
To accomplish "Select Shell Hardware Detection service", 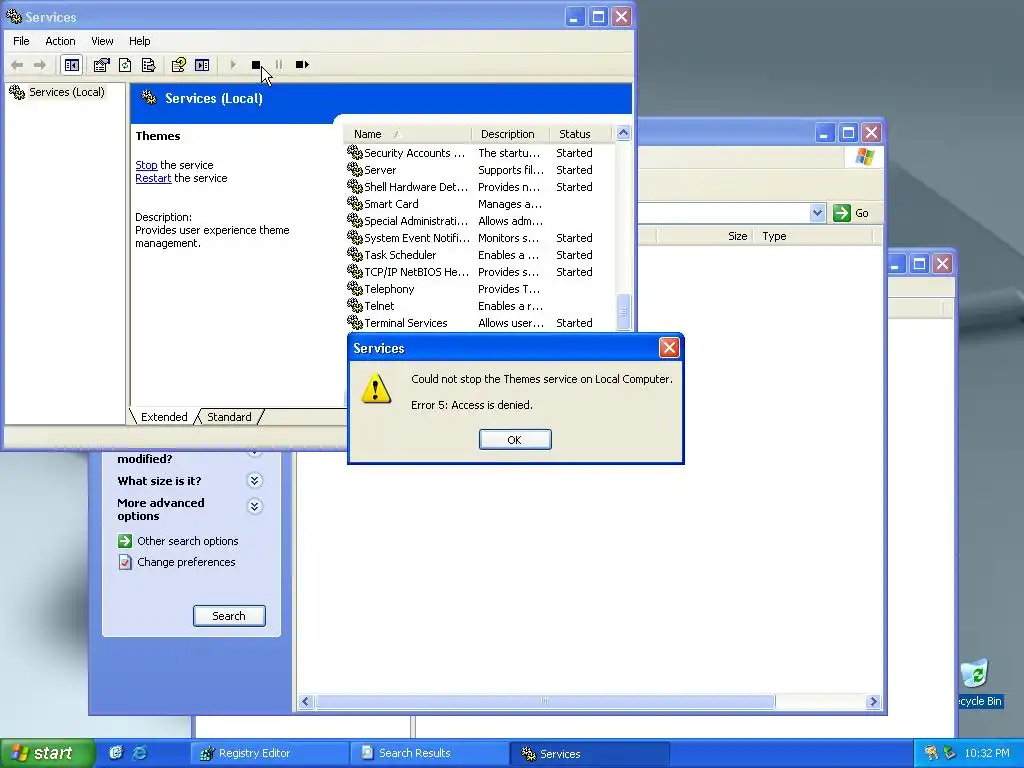I will point(479,187).
